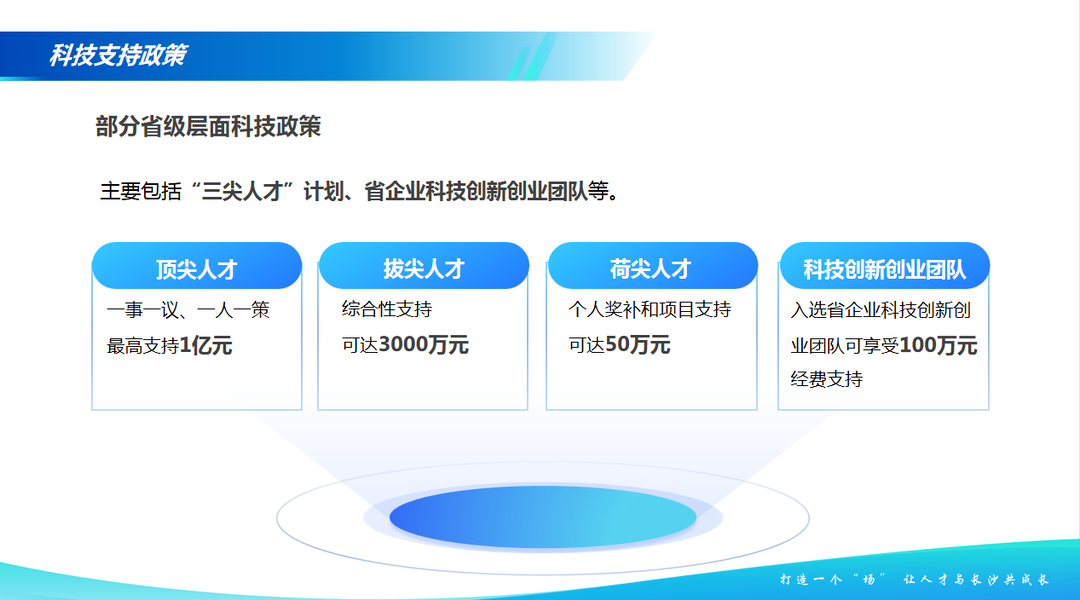This screenshot has height=600, width=1080.
Task: Click the blue gradient ellipse at bottom
Action: coord(542,517)
